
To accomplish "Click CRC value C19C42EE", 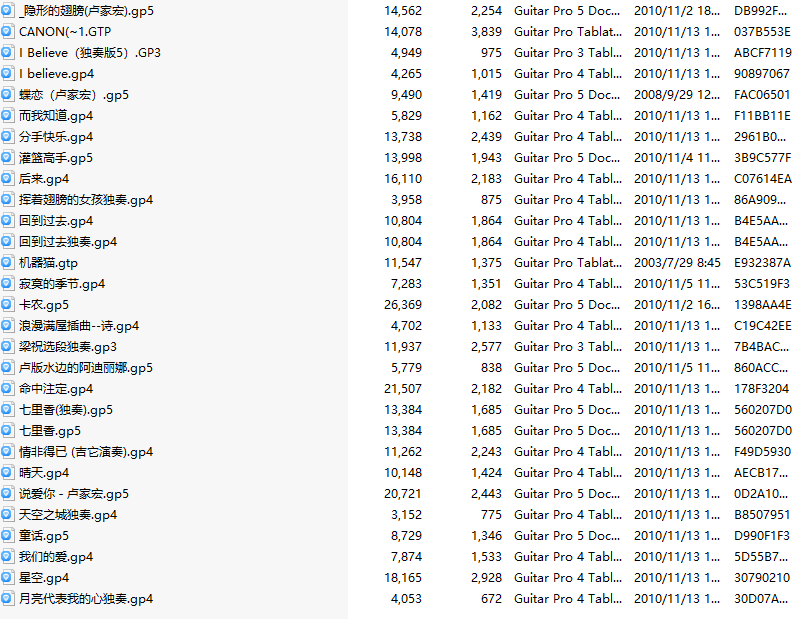I will (x=763, y=326).
